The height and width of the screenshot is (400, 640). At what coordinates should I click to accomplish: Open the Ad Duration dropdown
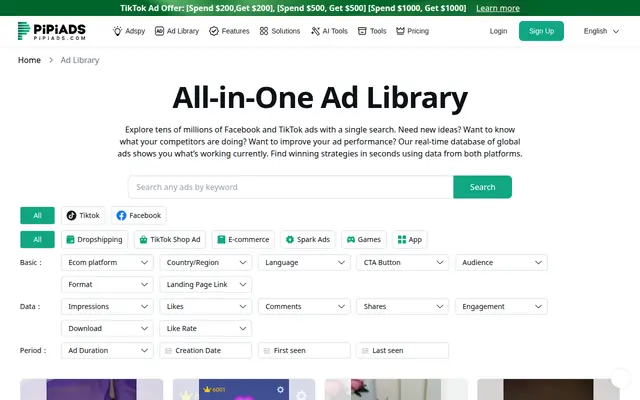(107, 351)
